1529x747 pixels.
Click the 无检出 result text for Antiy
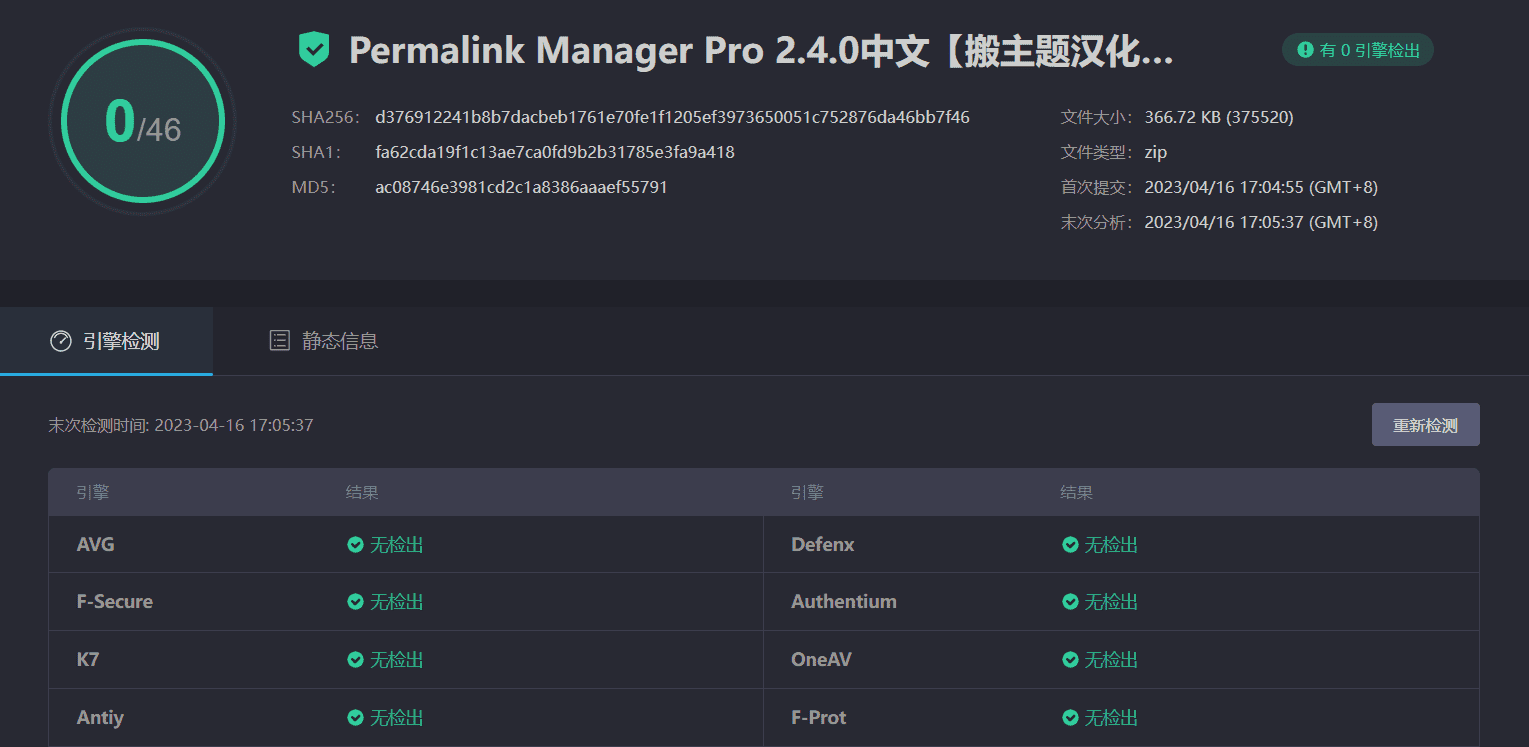(397, 718)
